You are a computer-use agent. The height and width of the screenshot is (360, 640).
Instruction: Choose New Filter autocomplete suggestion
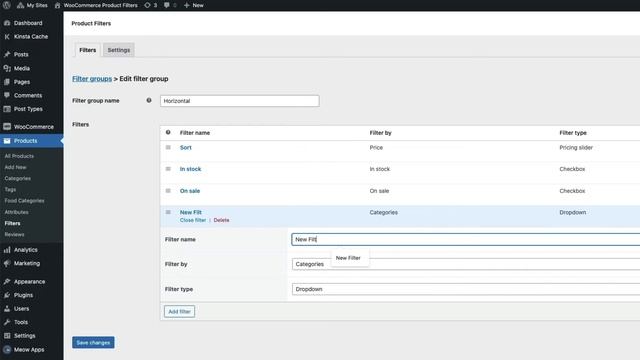(348, 258)
